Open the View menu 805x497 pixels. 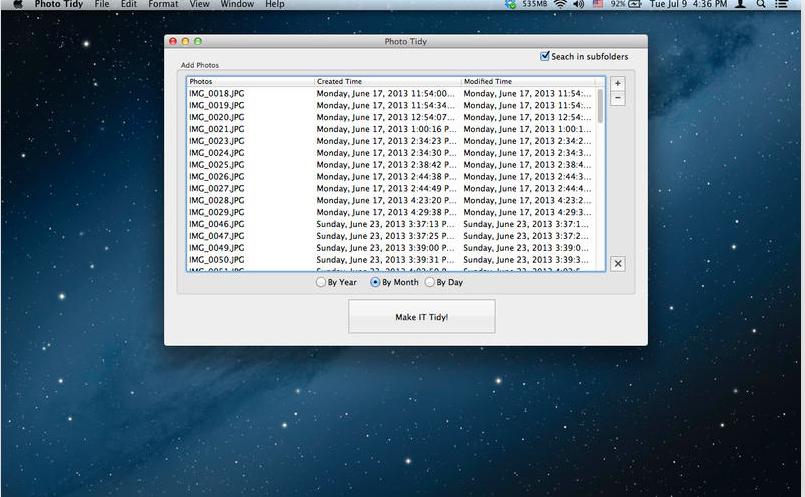click(x=199, y=4)
